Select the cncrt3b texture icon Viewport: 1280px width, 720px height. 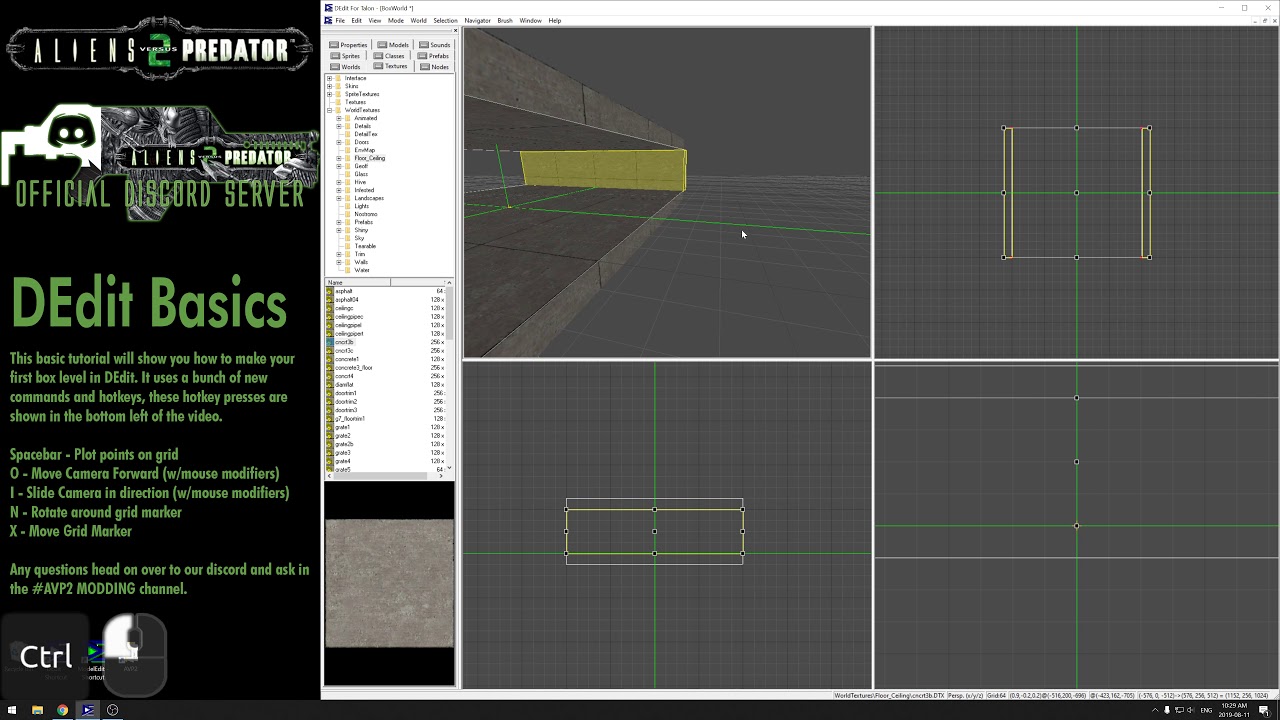pyautogui.click(x=331, y=342)
